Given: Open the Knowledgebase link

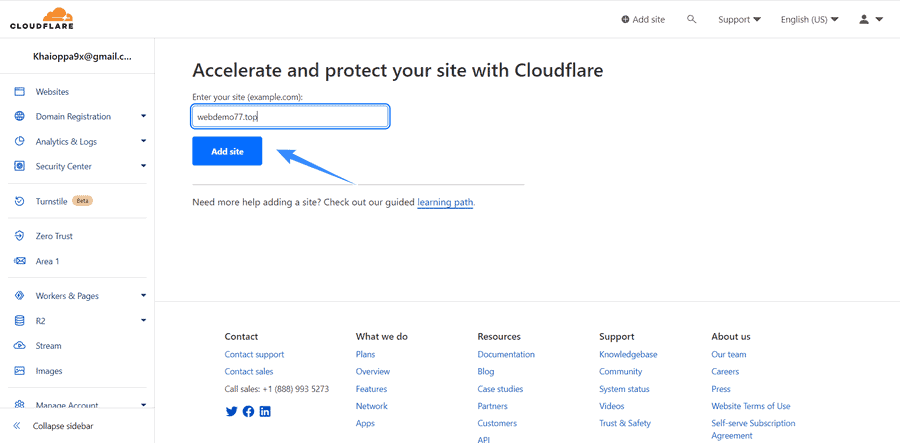Looking at the screenshot, I should point(628,355).
